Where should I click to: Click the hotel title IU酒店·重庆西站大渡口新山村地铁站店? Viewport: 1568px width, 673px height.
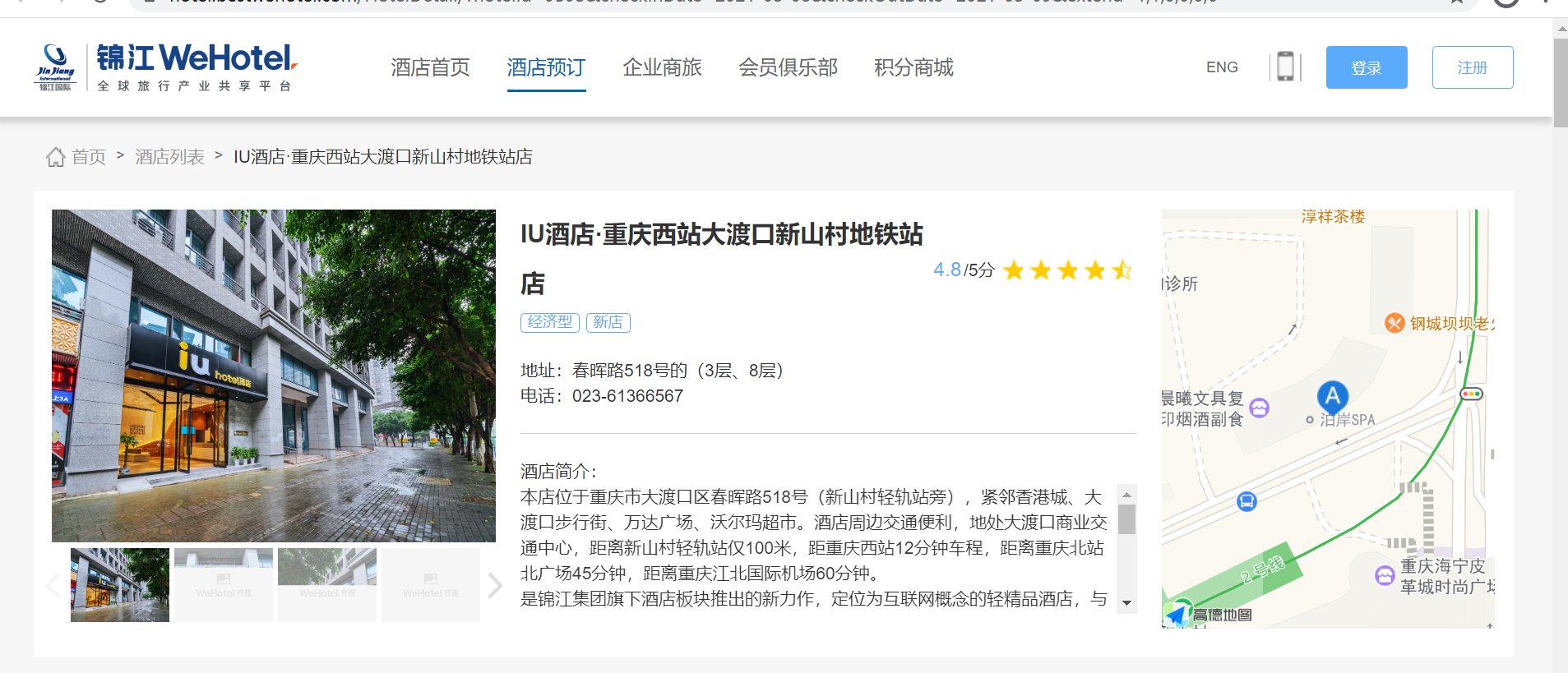722,259
